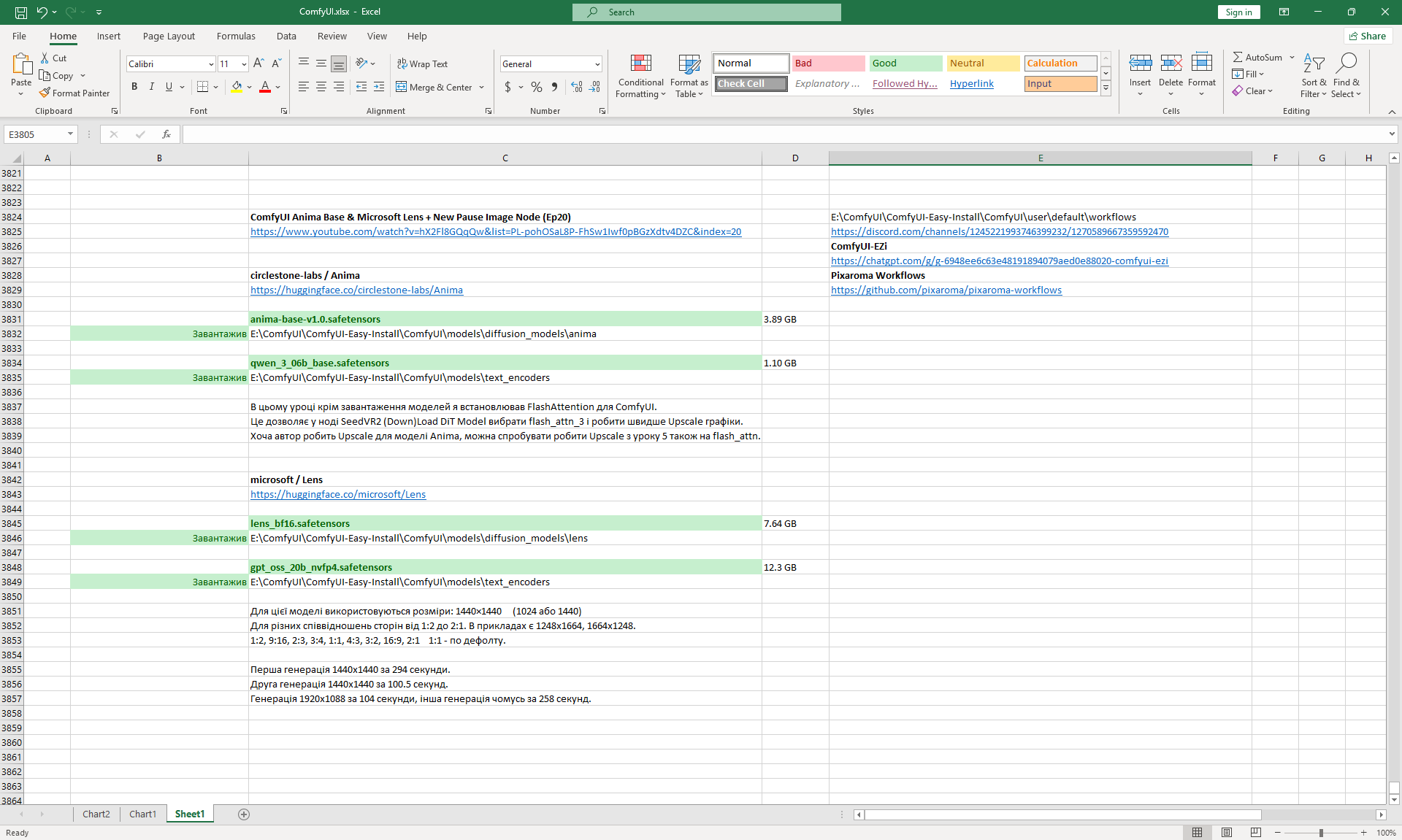Switch to the Chart1 sheet tab
This screenshot has width=1402, height=840.
pyautogui.click(x=143, y=814)
